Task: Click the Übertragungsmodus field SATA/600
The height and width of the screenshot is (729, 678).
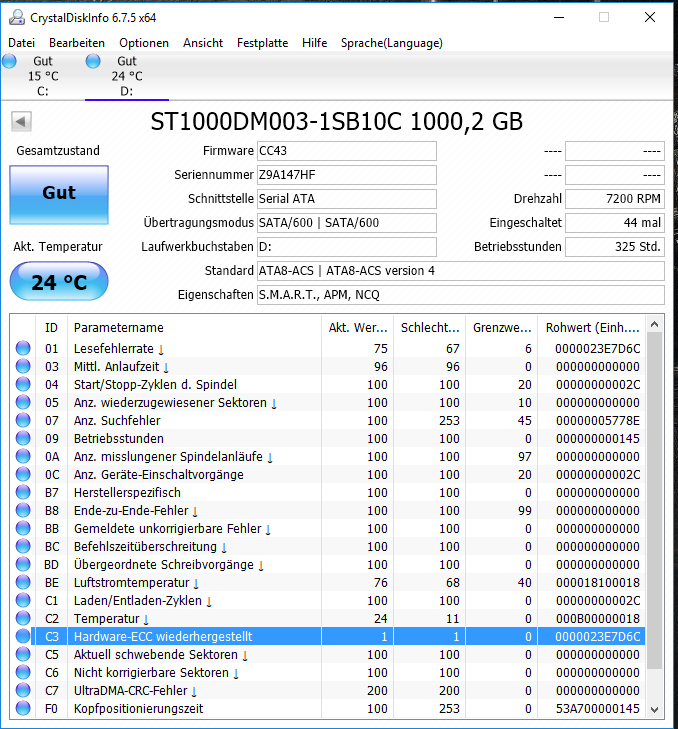Action: (346, 223)
